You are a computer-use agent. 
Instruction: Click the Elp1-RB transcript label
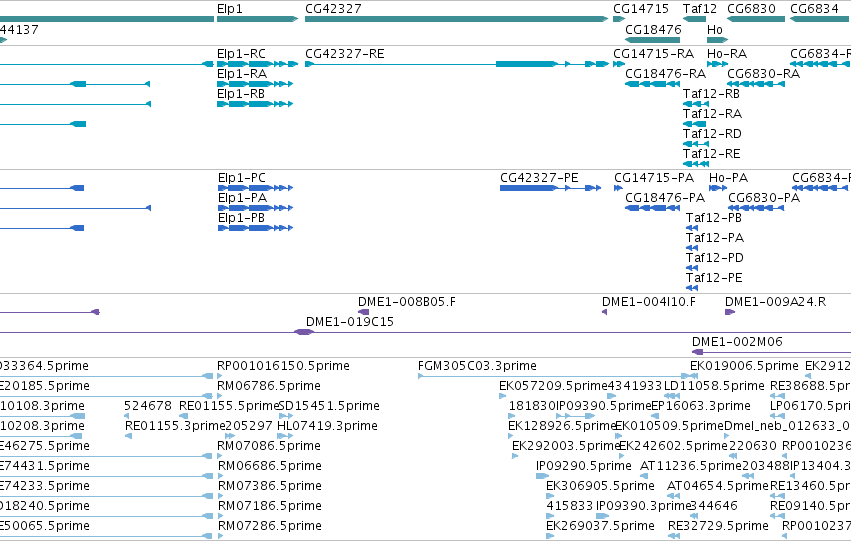(x=241, y=94)
